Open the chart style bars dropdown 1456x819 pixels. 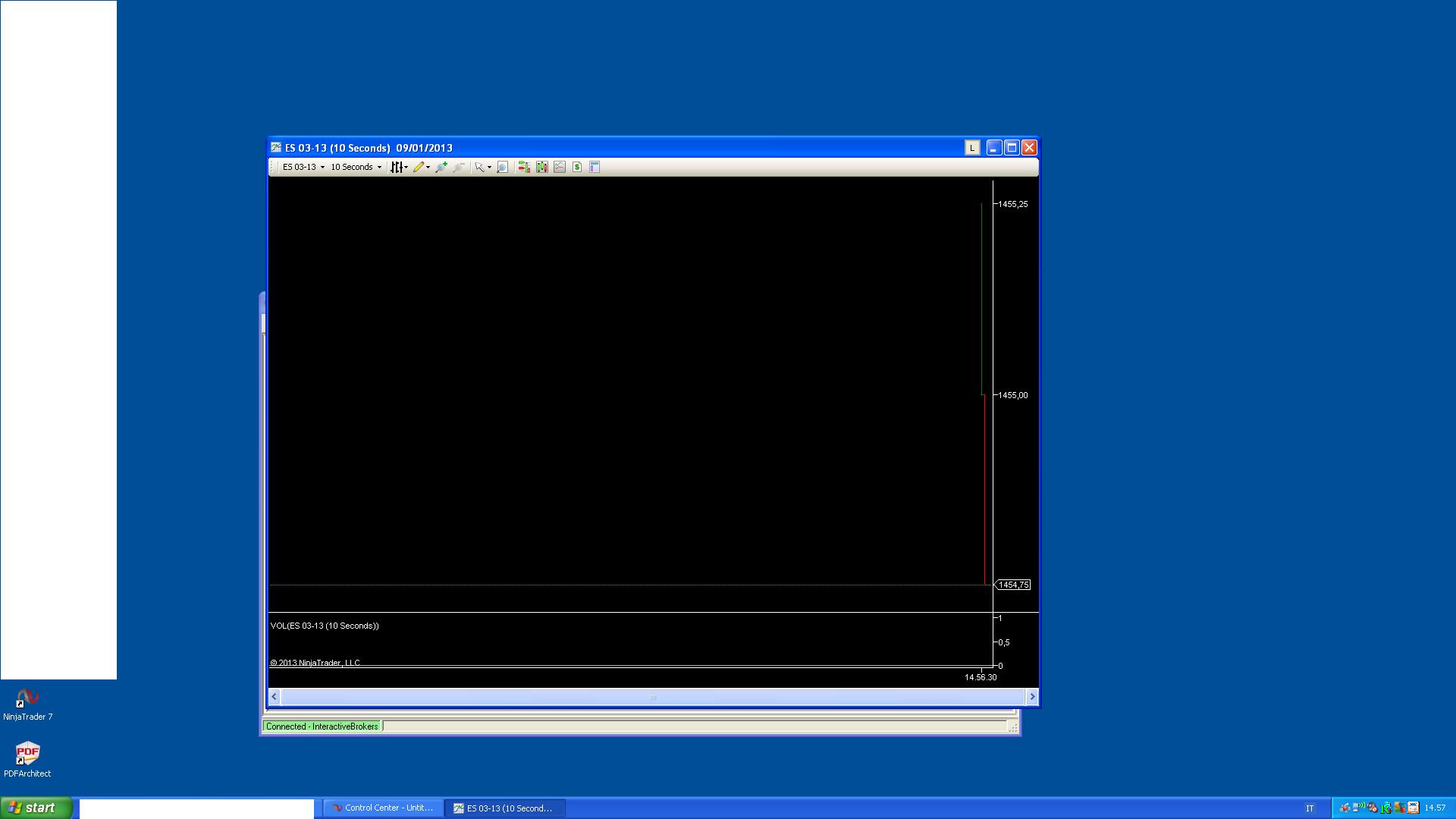point(398,167)
